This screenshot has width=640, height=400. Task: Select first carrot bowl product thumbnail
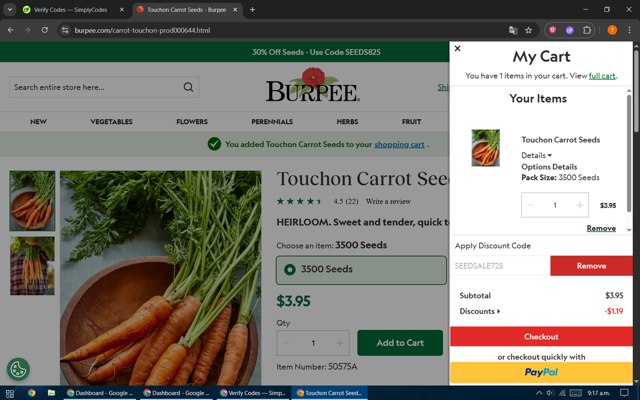click(32, 201)
